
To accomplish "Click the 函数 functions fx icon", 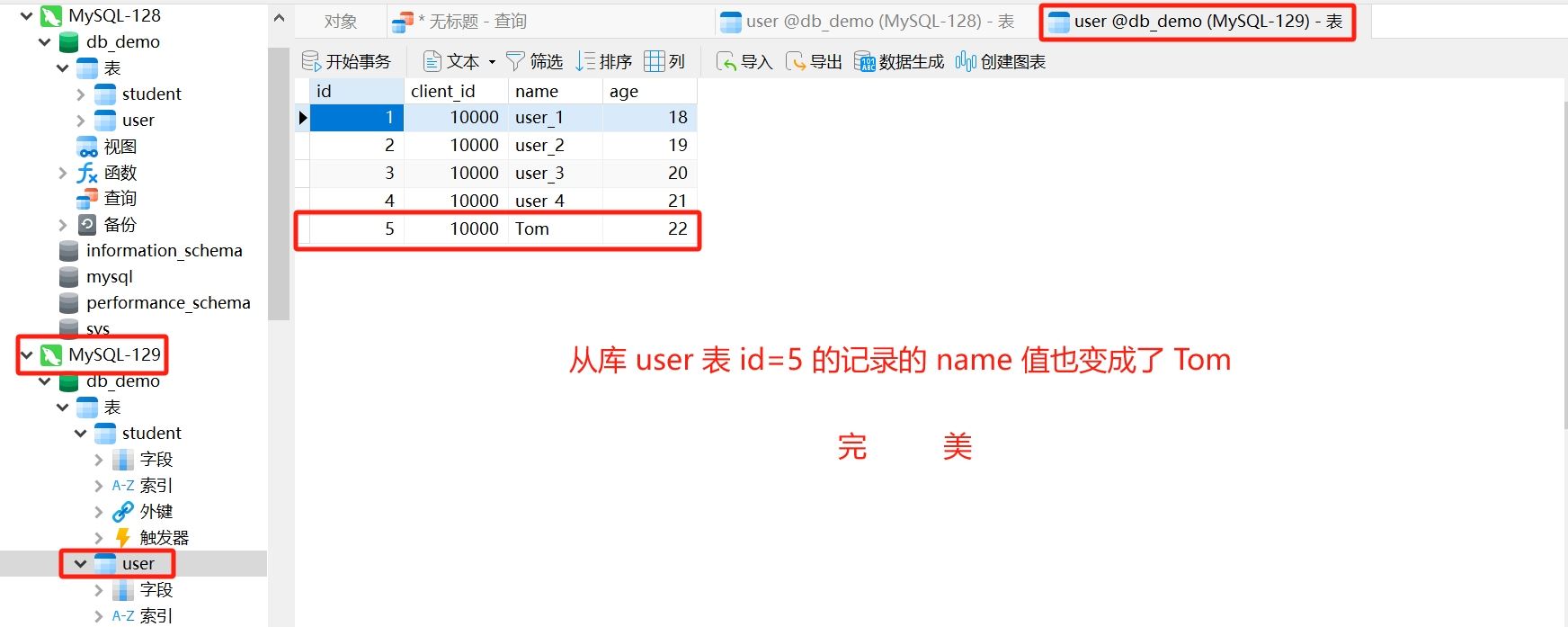I will [x=87, y=172].
